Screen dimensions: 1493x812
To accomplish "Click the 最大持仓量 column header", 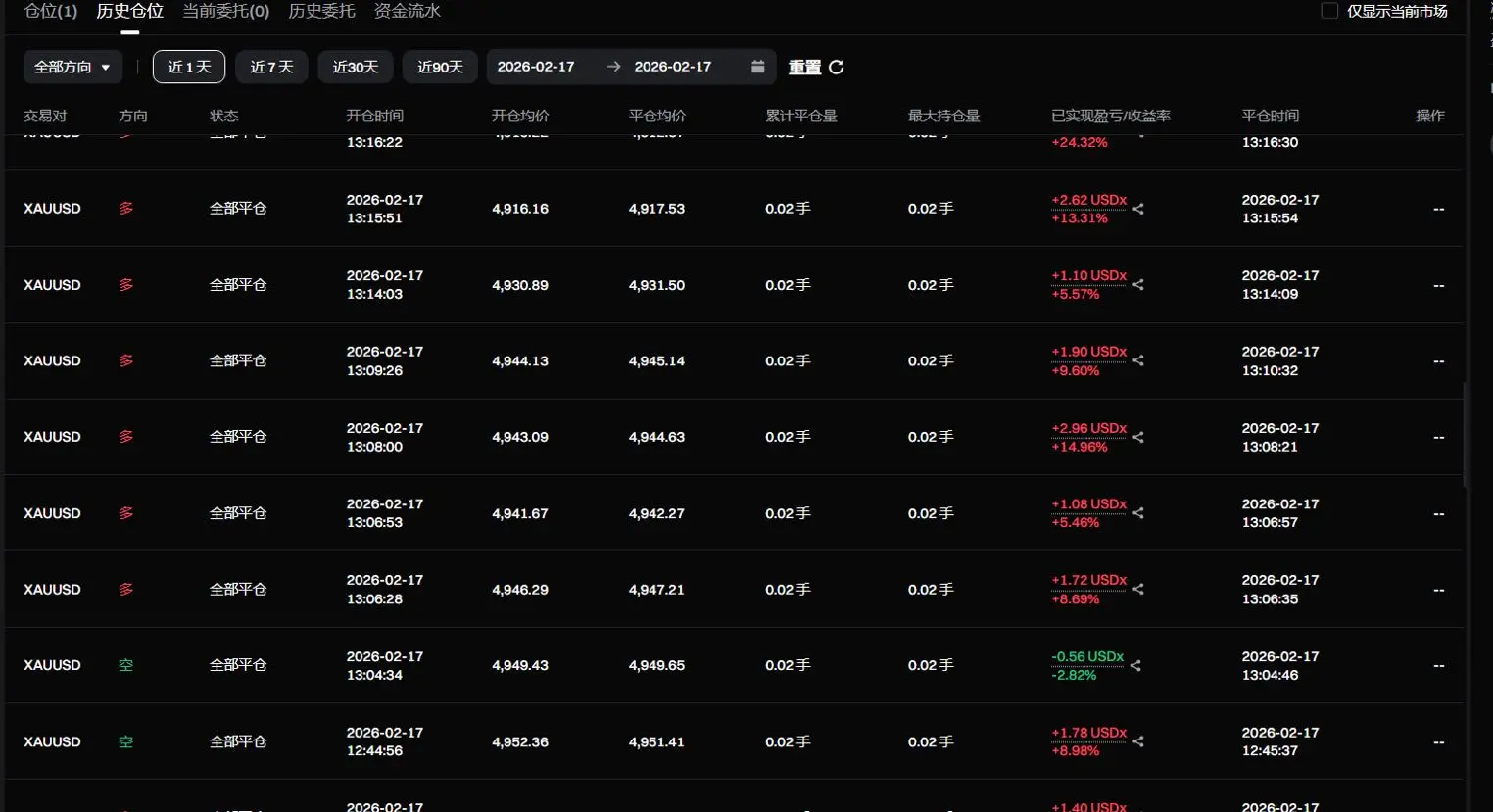I will (x=944, y=116).
